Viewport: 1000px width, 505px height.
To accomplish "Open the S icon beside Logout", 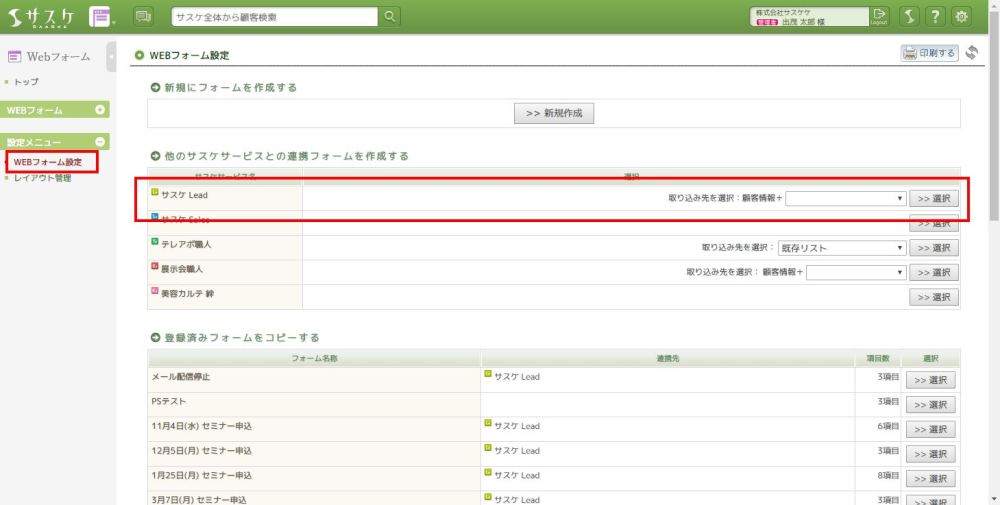I will (909, 17).
